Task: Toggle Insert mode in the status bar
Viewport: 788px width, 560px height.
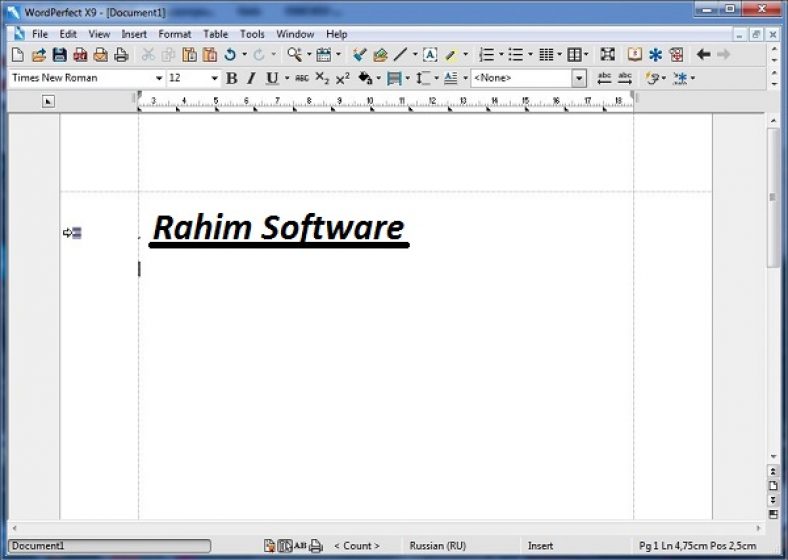Action: (x=540, y=545)
